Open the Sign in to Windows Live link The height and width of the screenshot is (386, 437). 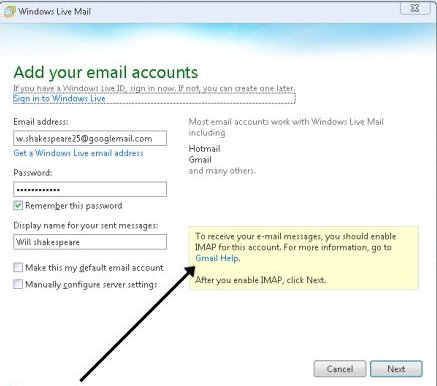pyautogui.click(x=59, y=98)
